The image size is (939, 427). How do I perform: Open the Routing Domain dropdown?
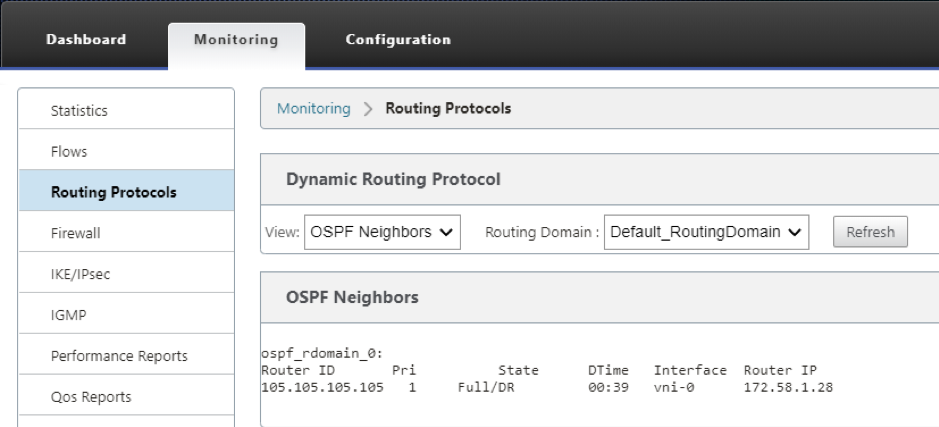tap(706, 232)
